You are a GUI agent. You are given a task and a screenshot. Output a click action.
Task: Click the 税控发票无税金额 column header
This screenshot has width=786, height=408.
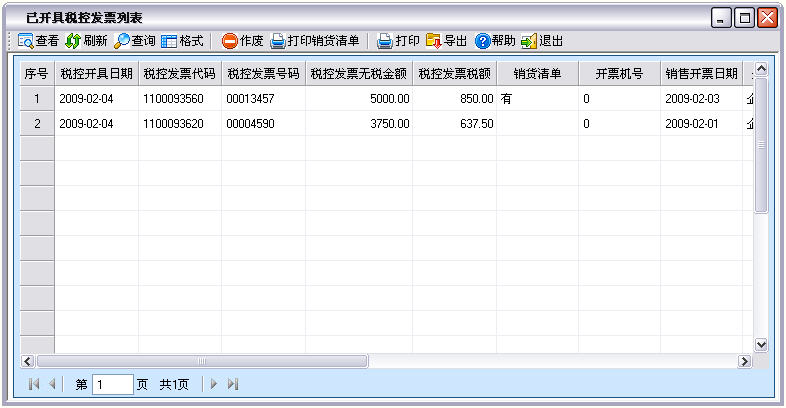click(359, 74)
